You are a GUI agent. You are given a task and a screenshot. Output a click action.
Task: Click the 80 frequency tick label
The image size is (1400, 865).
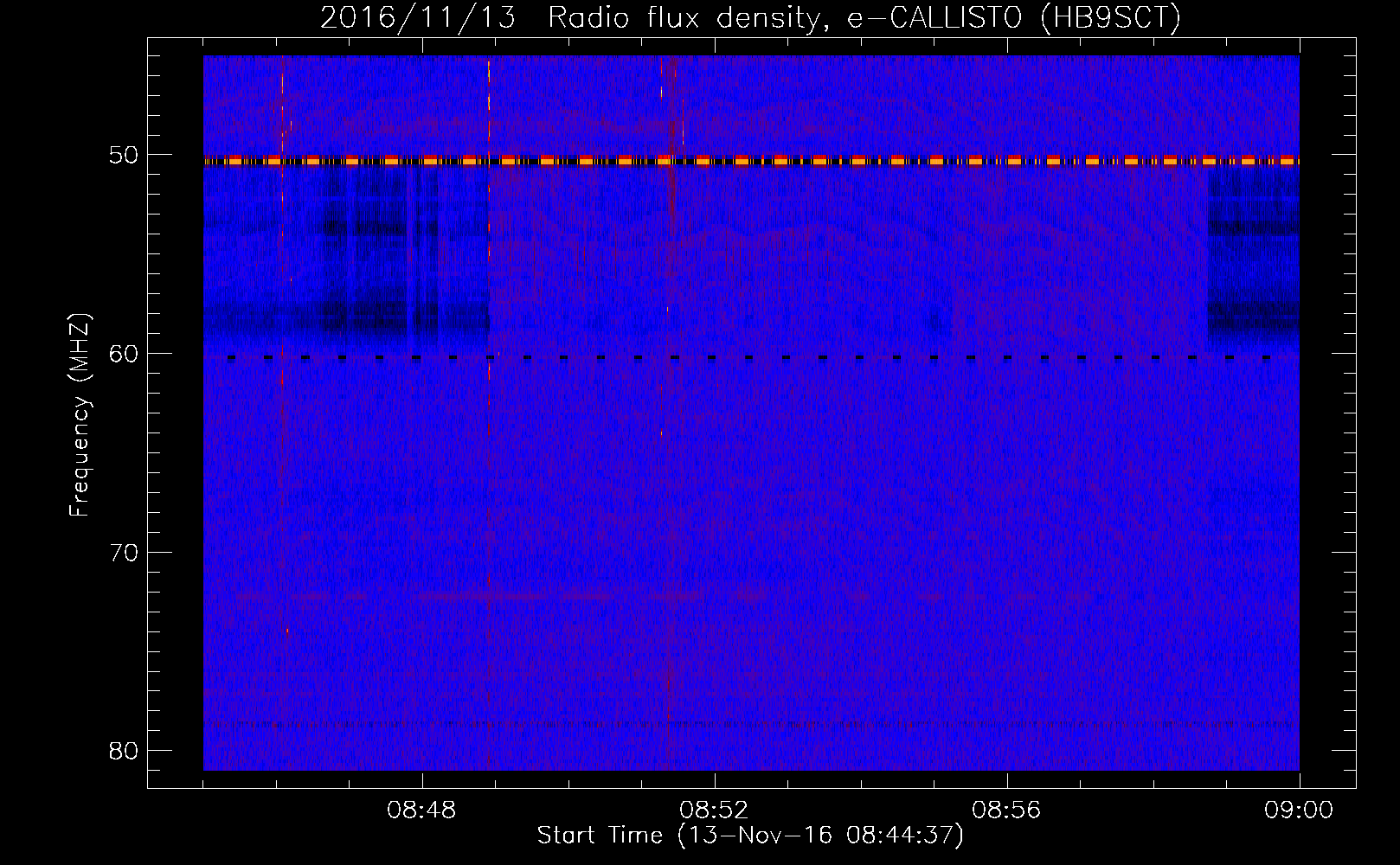click(x=124, y=750)
